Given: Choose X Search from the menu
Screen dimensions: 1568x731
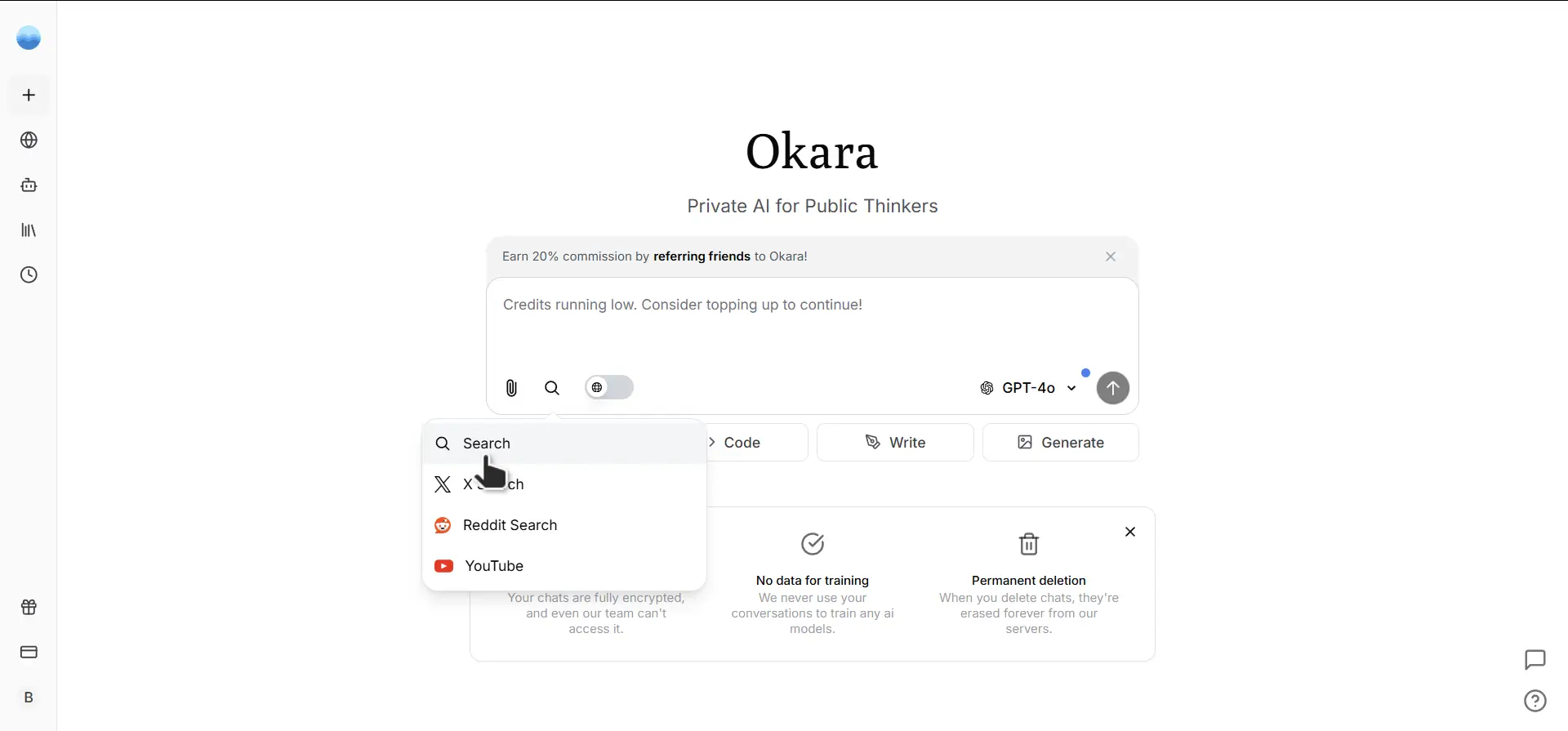Looking at the screenshot, I should coord(564,484).
